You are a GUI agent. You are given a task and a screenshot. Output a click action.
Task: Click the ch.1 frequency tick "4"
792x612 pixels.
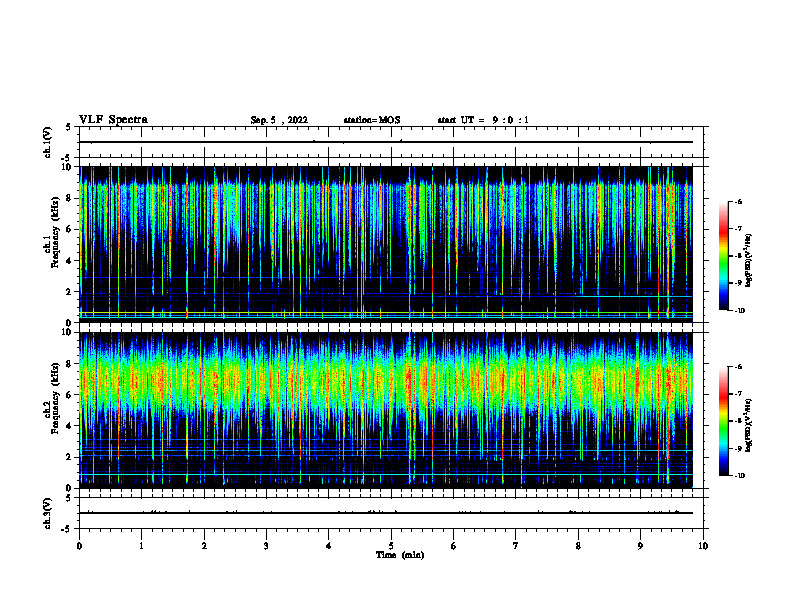[x=69, y=261]
